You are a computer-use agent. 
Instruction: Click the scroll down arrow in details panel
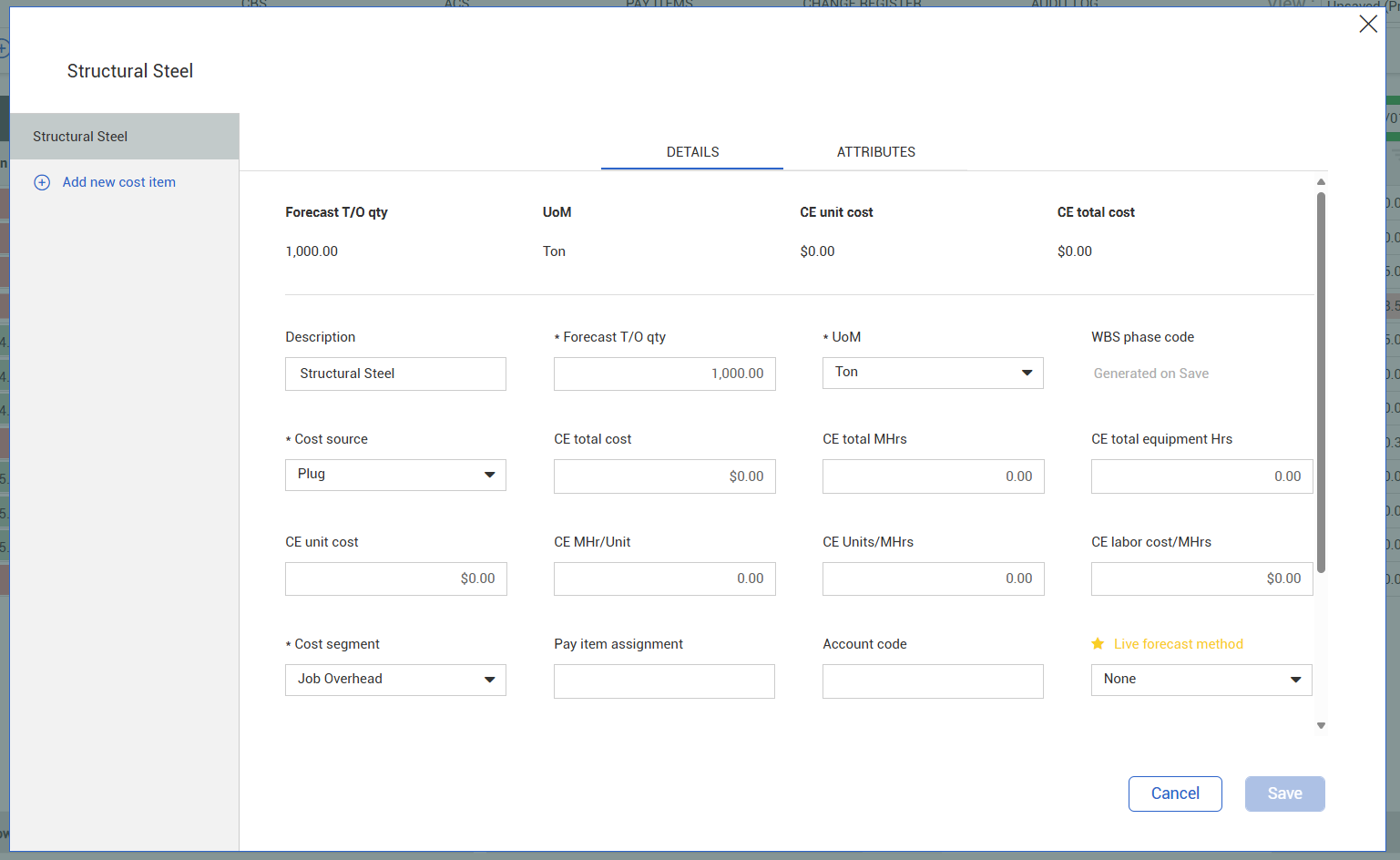[x=1321, y=726]
